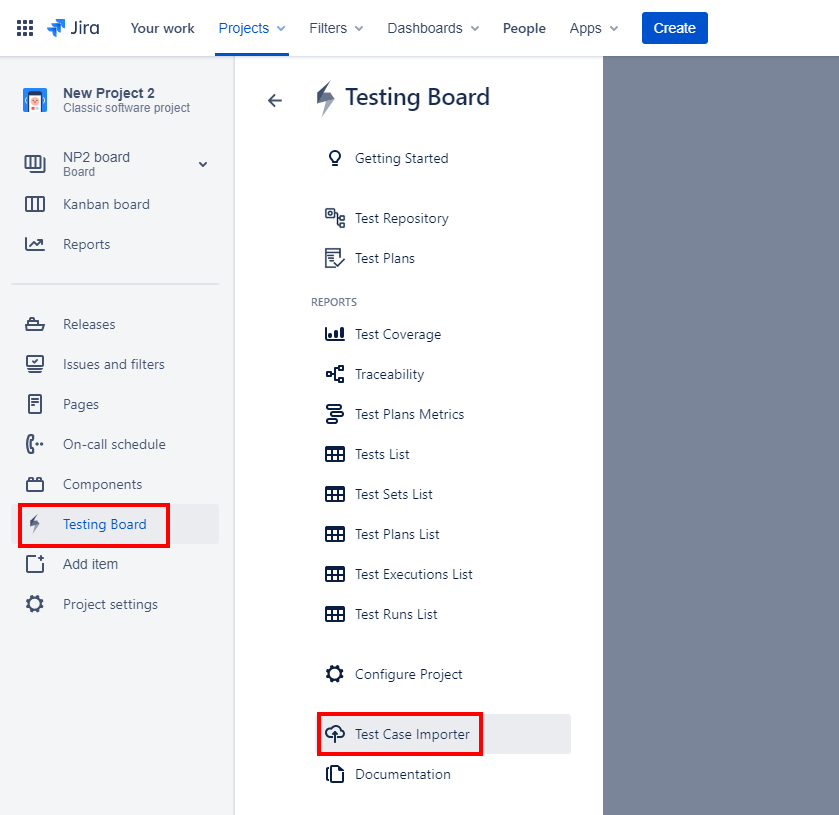Screen dimensions: 839x815
Task: Click the Add item plus icon
Action: point(35,564)
